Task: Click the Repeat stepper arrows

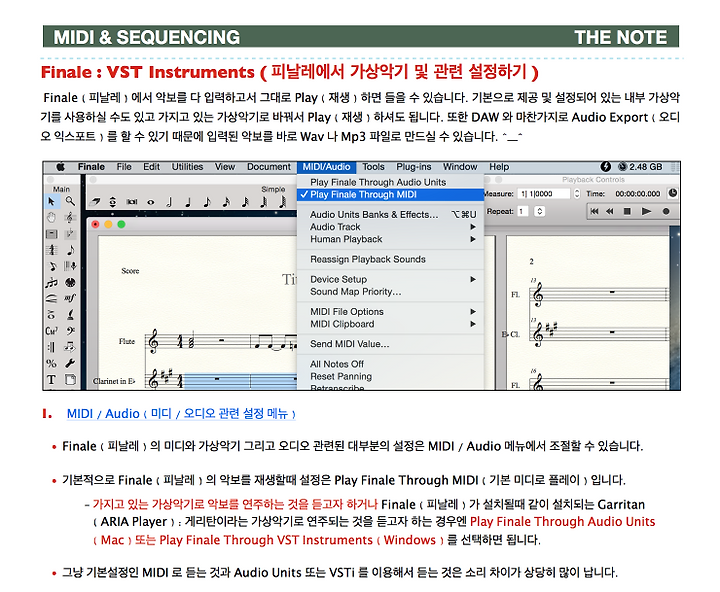Action: 540,211
